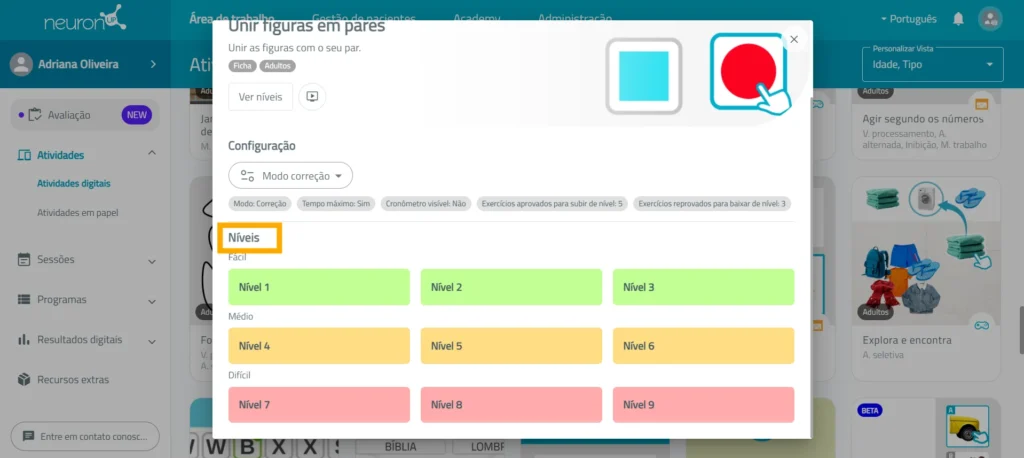Open Modo correção dropdown
Viewport: 1024px width, 458px height.
tap(291, 176)
